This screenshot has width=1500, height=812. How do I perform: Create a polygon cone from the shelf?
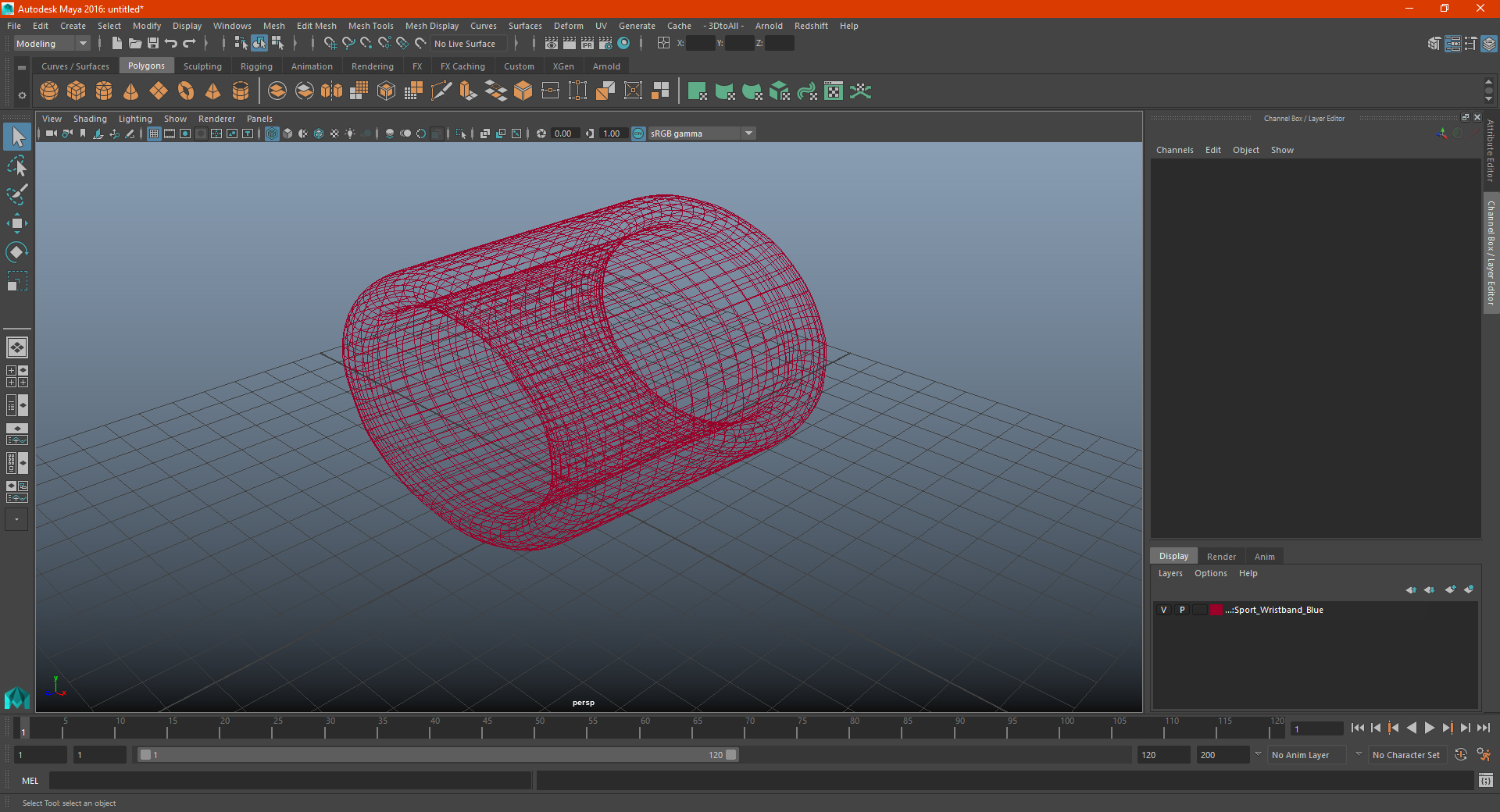[131, 91]
